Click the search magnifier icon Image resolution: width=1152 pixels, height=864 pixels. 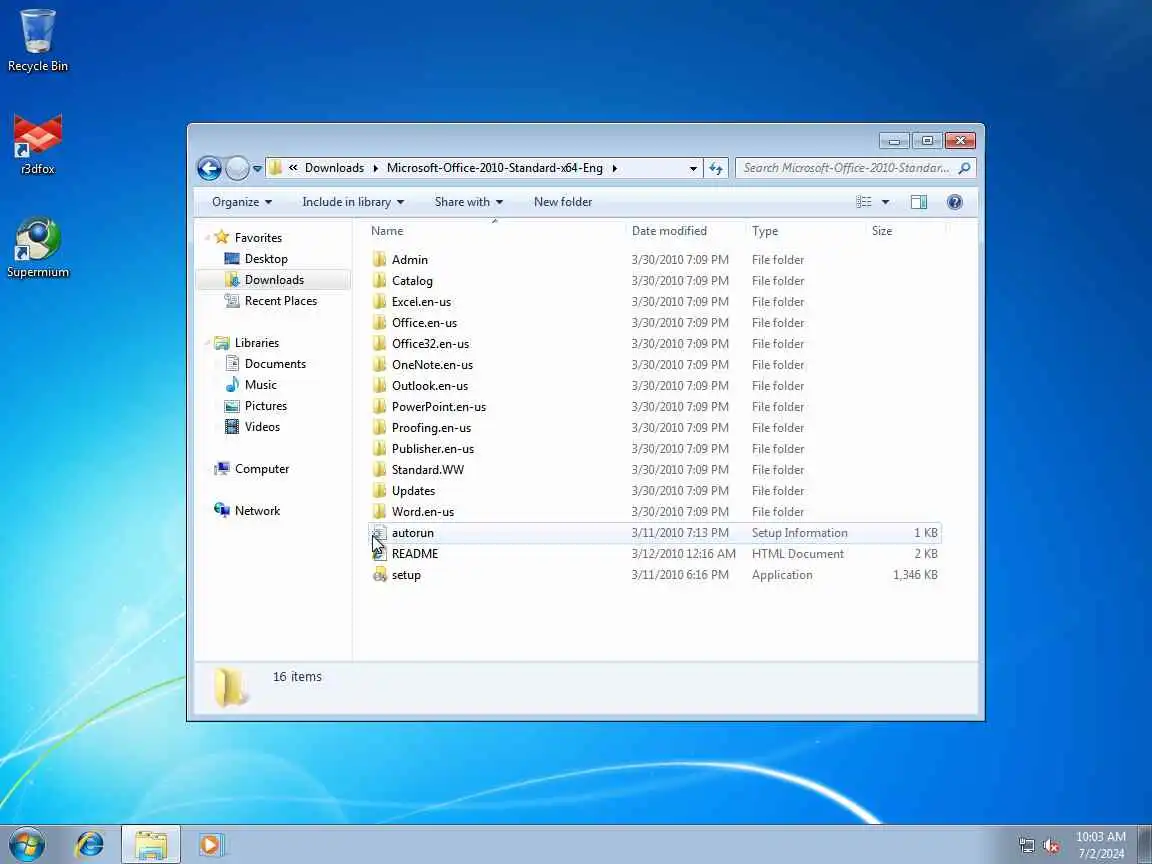click(965, 168)
